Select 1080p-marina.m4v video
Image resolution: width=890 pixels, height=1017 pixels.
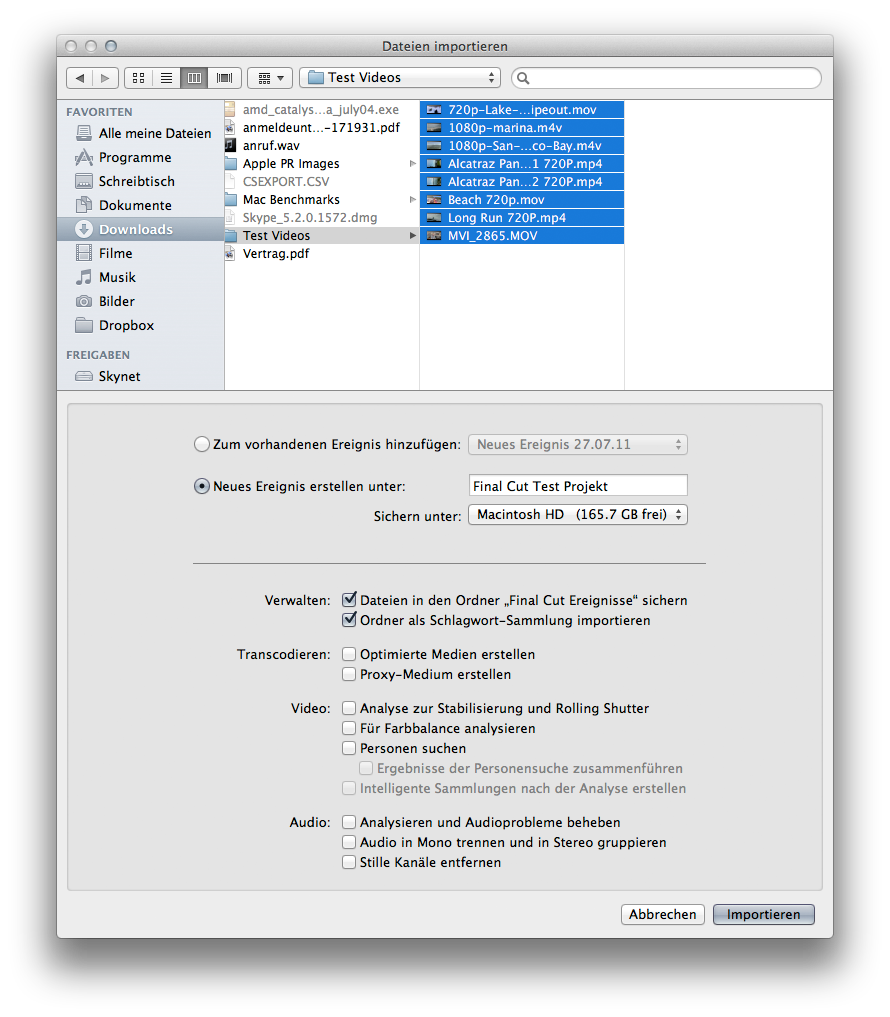[522, 128]
